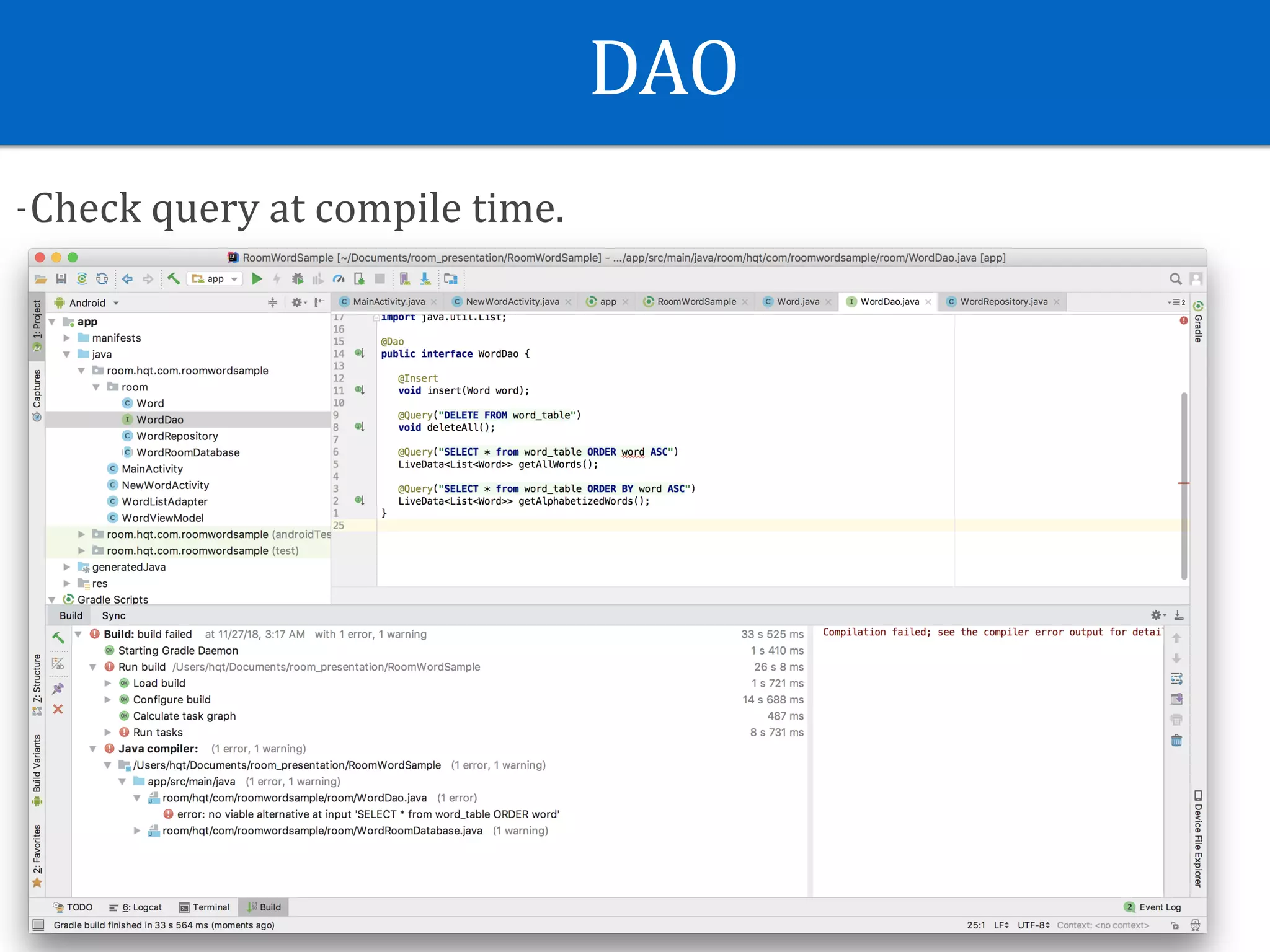Click the Make Project hammer icon in main toolbar

coord(174,279)
